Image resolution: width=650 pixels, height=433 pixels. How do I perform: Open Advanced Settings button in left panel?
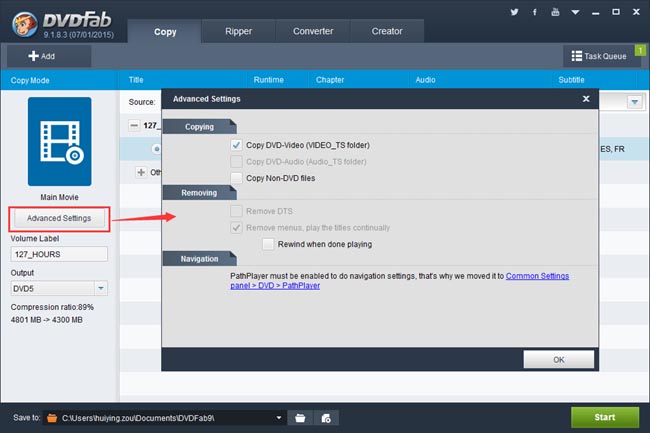59,218
